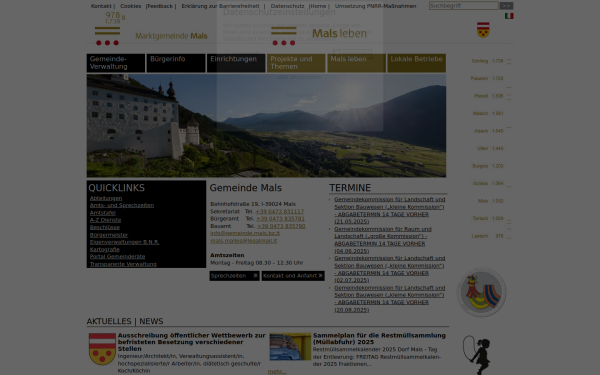Open the Mals leben menu item
This screenshot has width=600, height=375.
(356, 63)
